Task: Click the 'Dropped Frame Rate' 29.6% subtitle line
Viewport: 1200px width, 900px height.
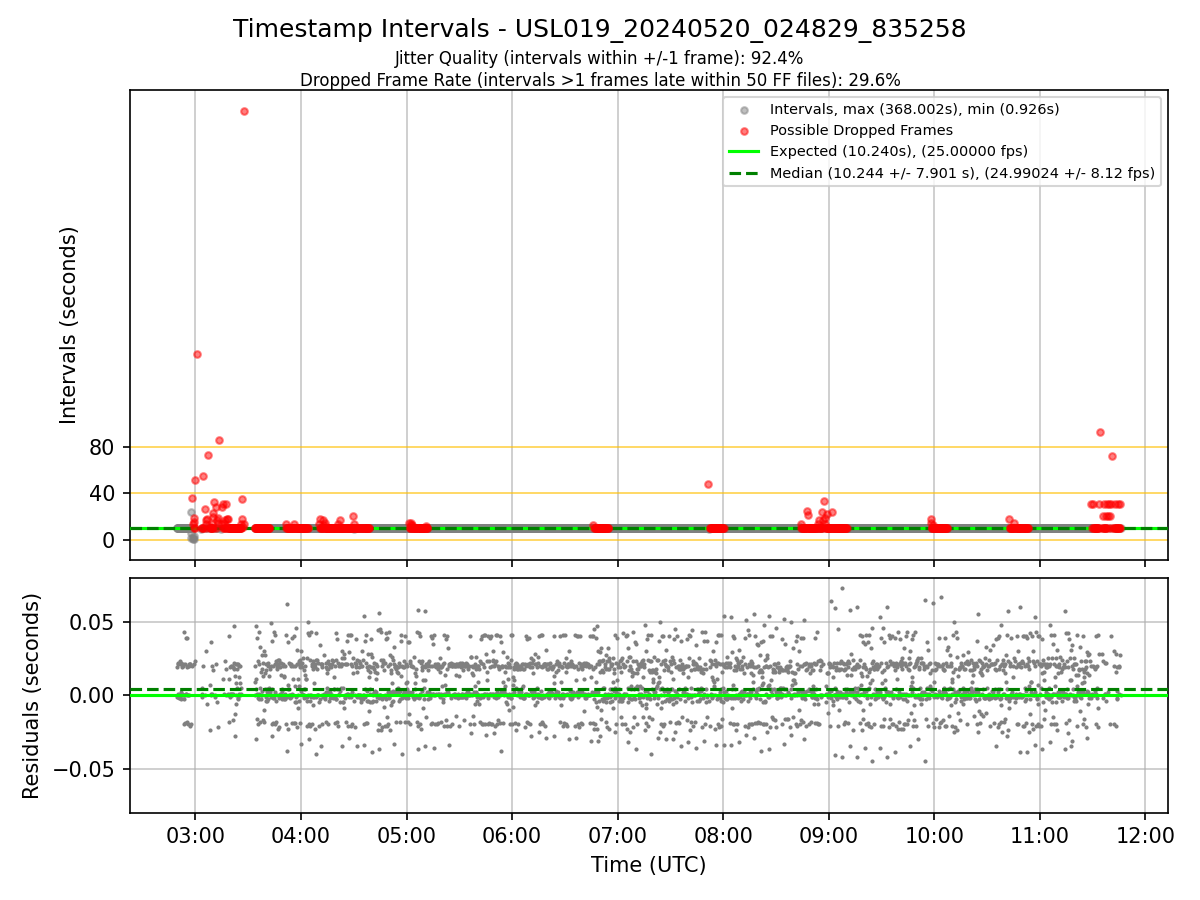Action: 599,80
